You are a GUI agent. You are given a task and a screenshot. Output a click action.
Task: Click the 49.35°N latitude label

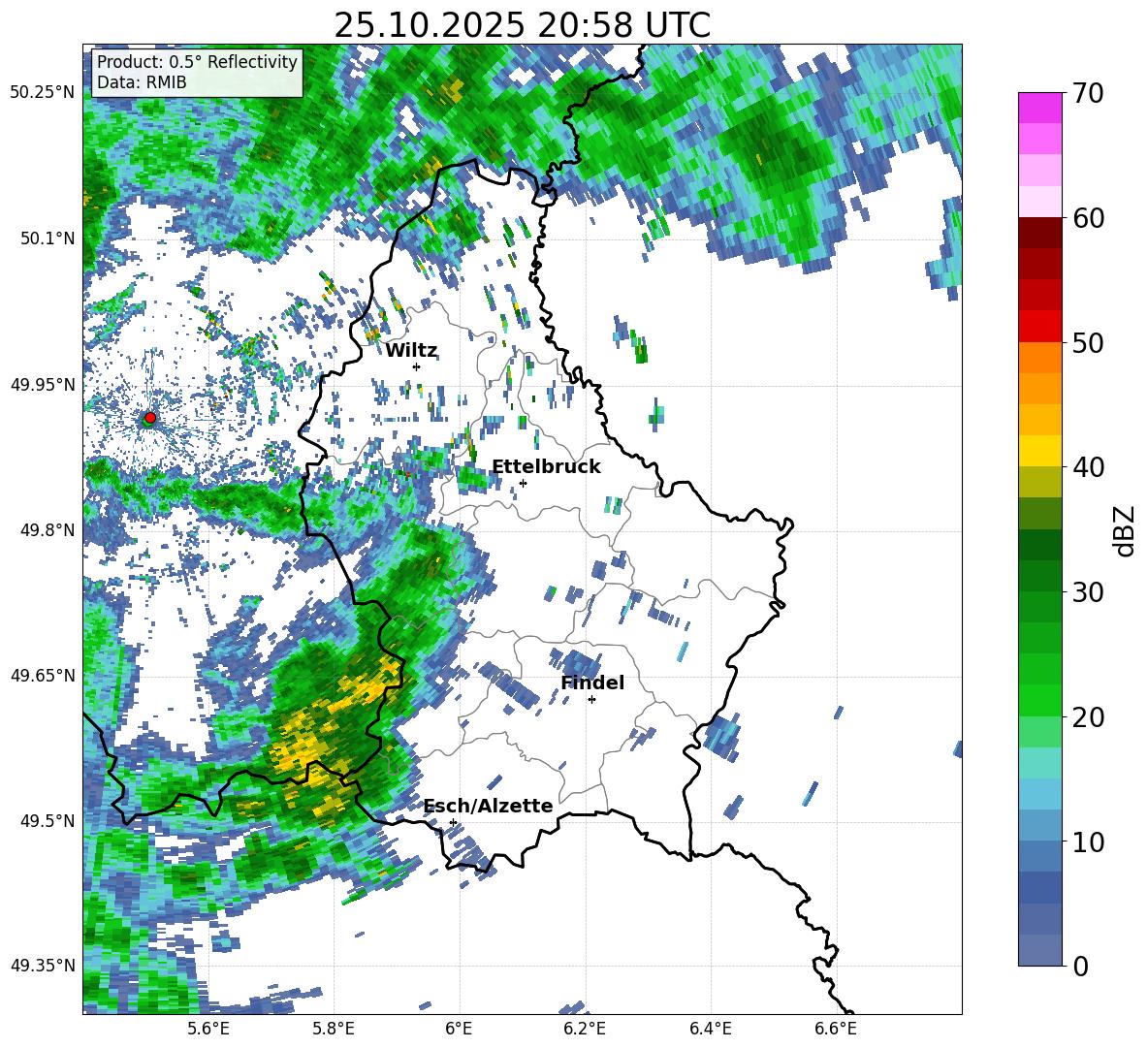click(x=43, y=966)
